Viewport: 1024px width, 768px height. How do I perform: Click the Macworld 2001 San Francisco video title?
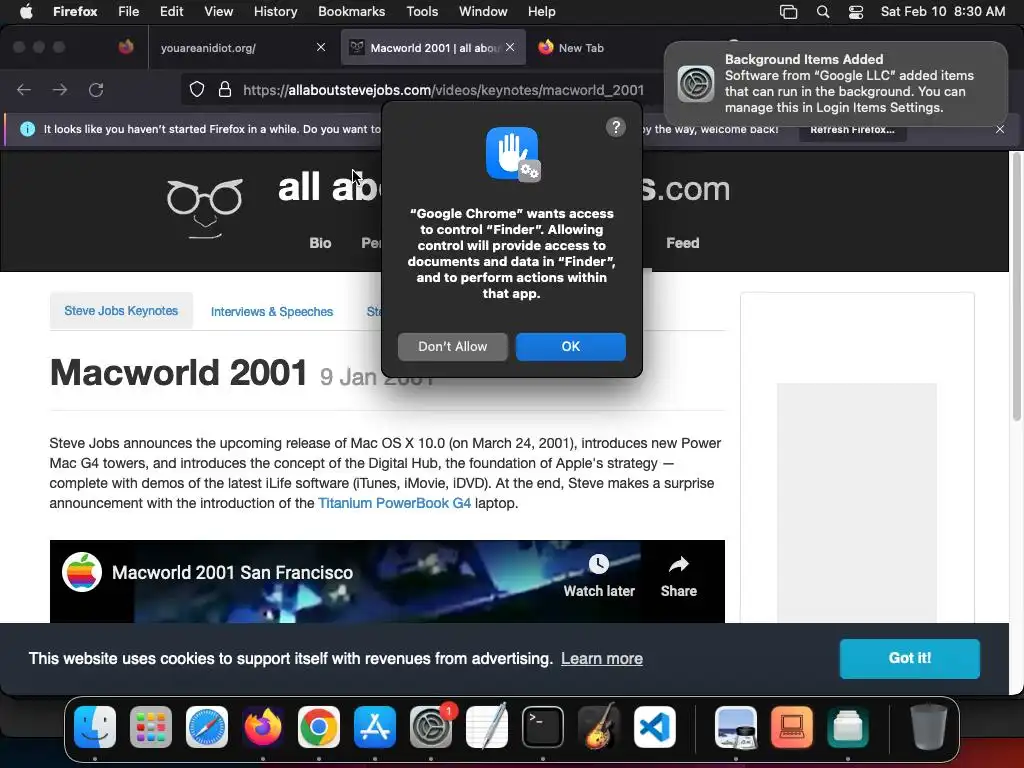tap(232, 573)
